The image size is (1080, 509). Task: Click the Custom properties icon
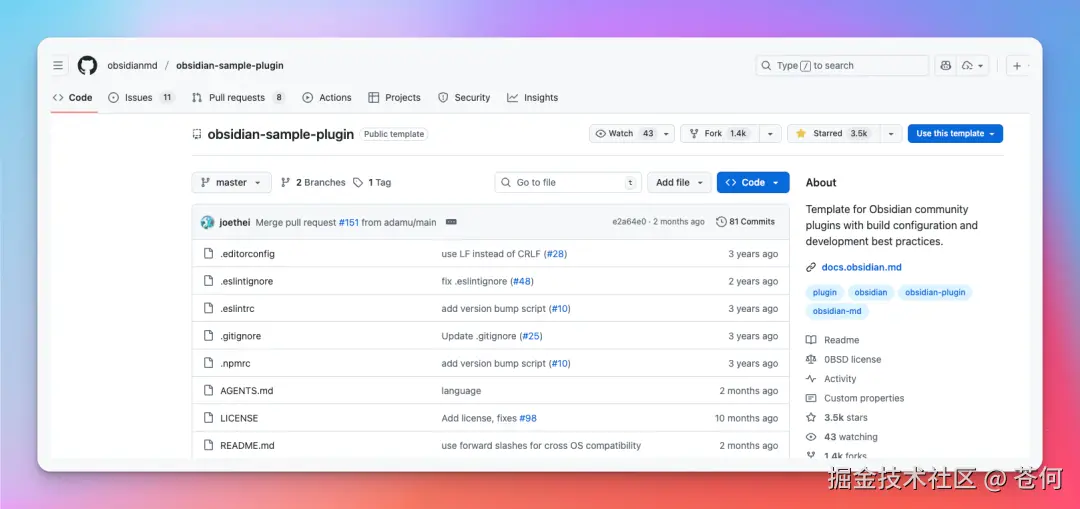pos(811,398)
